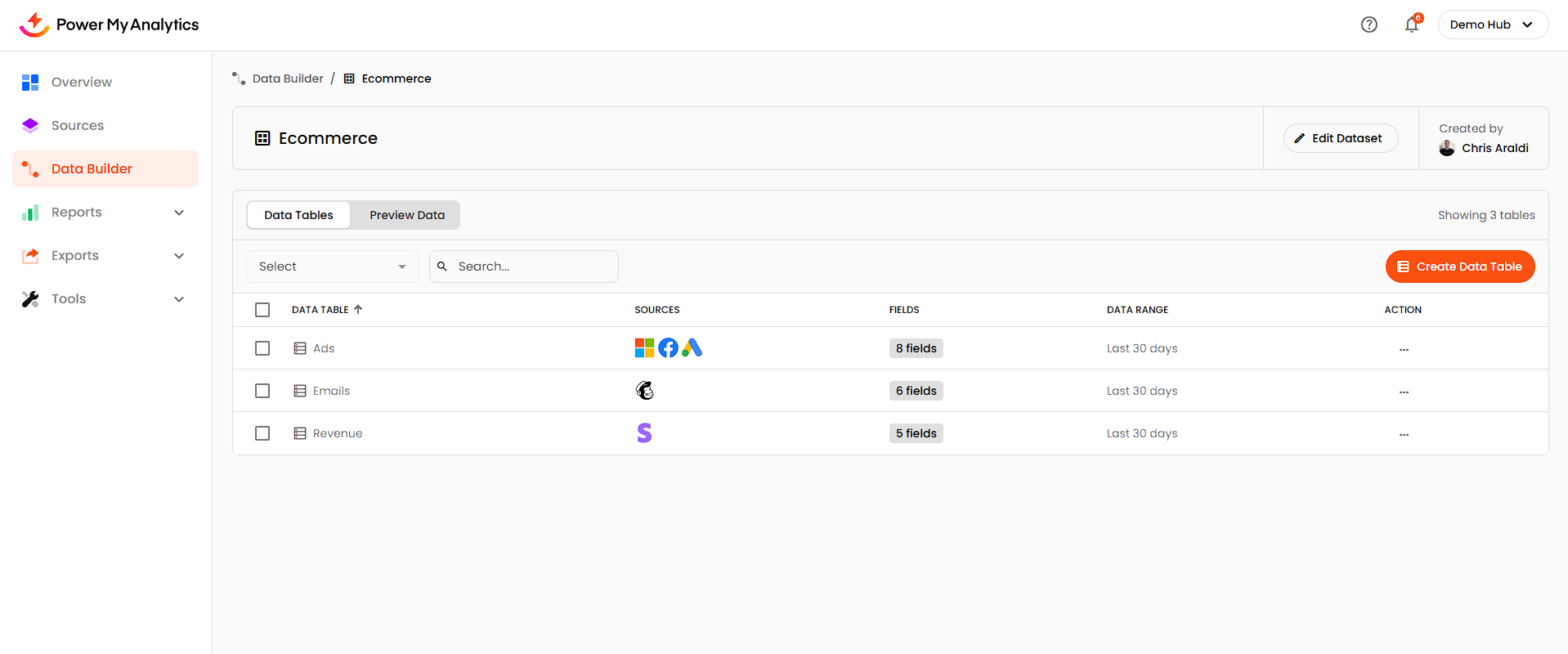The height and width of the screenshot is (654, 1568).
Task: Click the Stripe source icon in Revenue row
Action: pyautogui.click(x=644, y=433)
